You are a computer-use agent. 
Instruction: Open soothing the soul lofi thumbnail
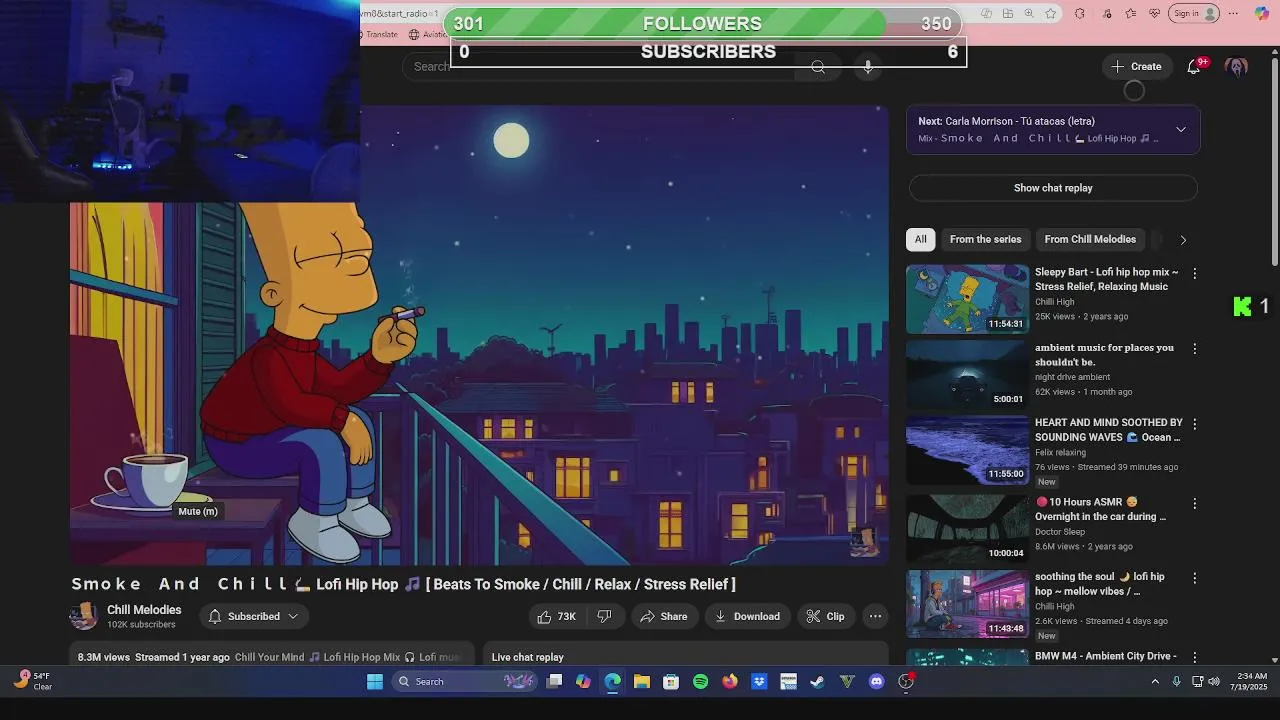pos(967,603)
